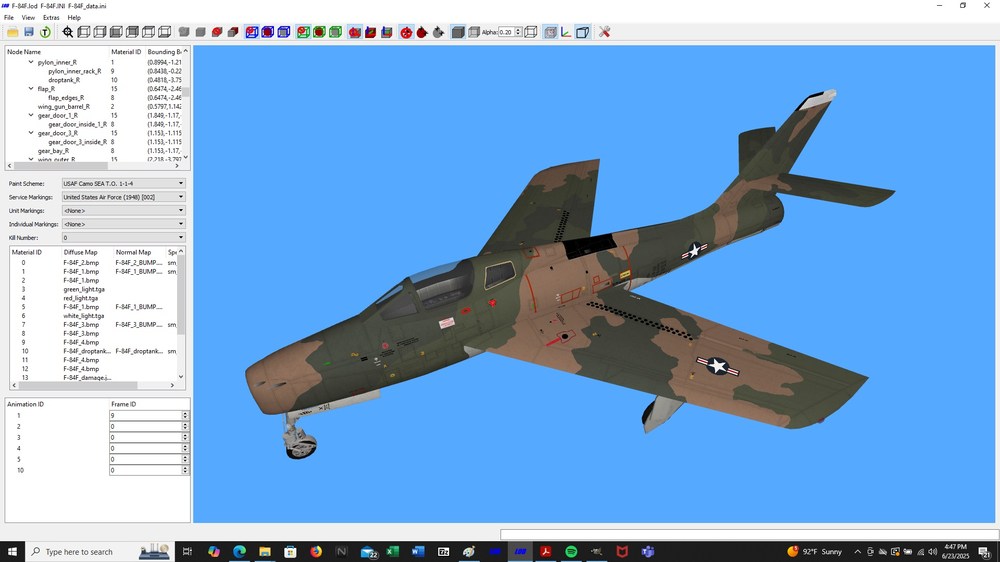Click the gray bomb toolbar icon
1000x562 pixels.
(x=438, y=32)
